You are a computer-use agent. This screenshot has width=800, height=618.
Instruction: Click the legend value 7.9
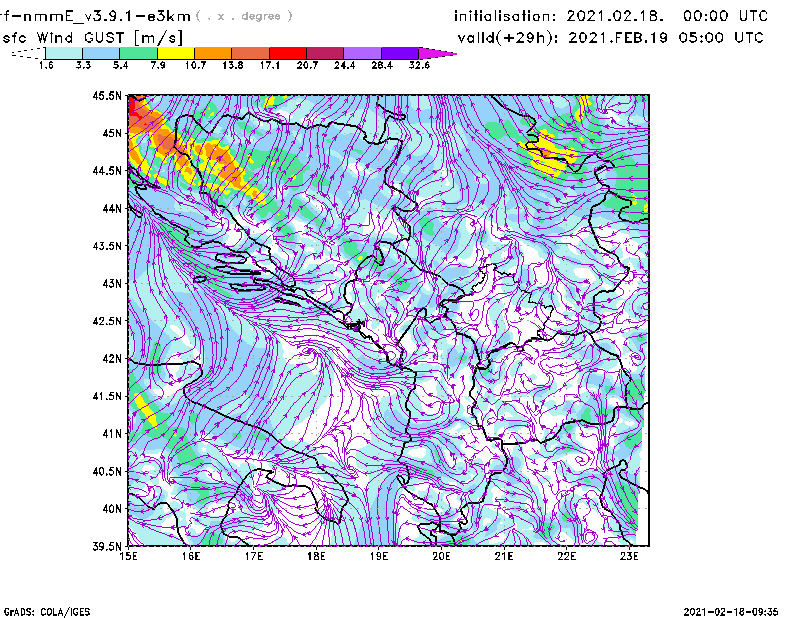158,65
